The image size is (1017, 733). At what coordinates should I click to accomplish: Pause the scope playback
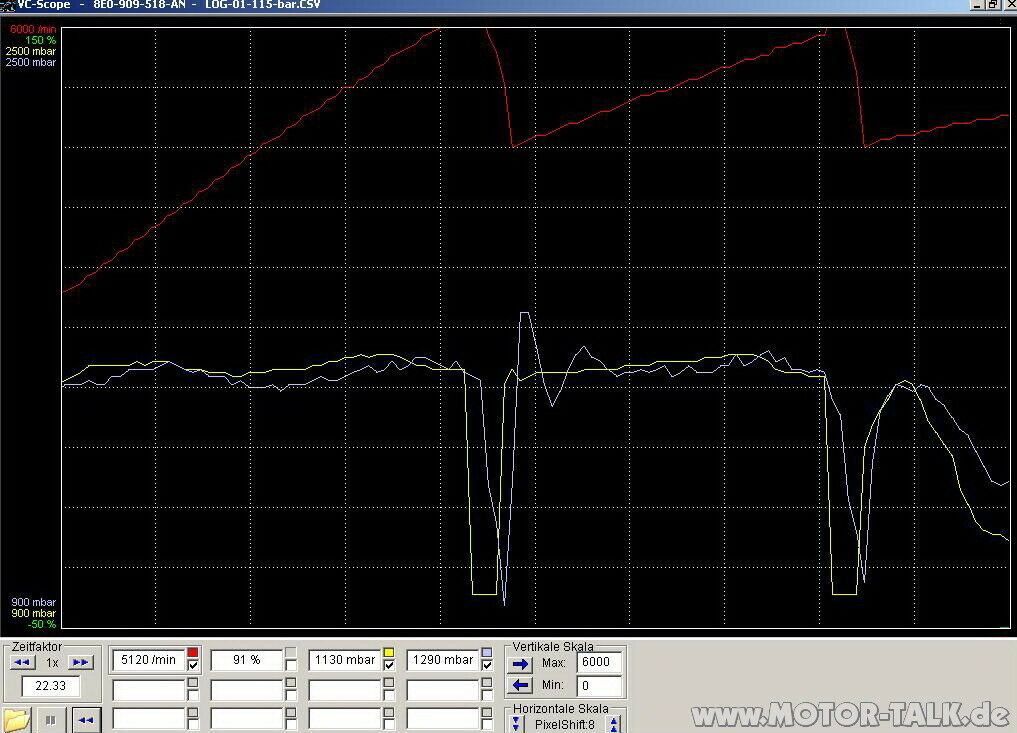tap(50, 719)
